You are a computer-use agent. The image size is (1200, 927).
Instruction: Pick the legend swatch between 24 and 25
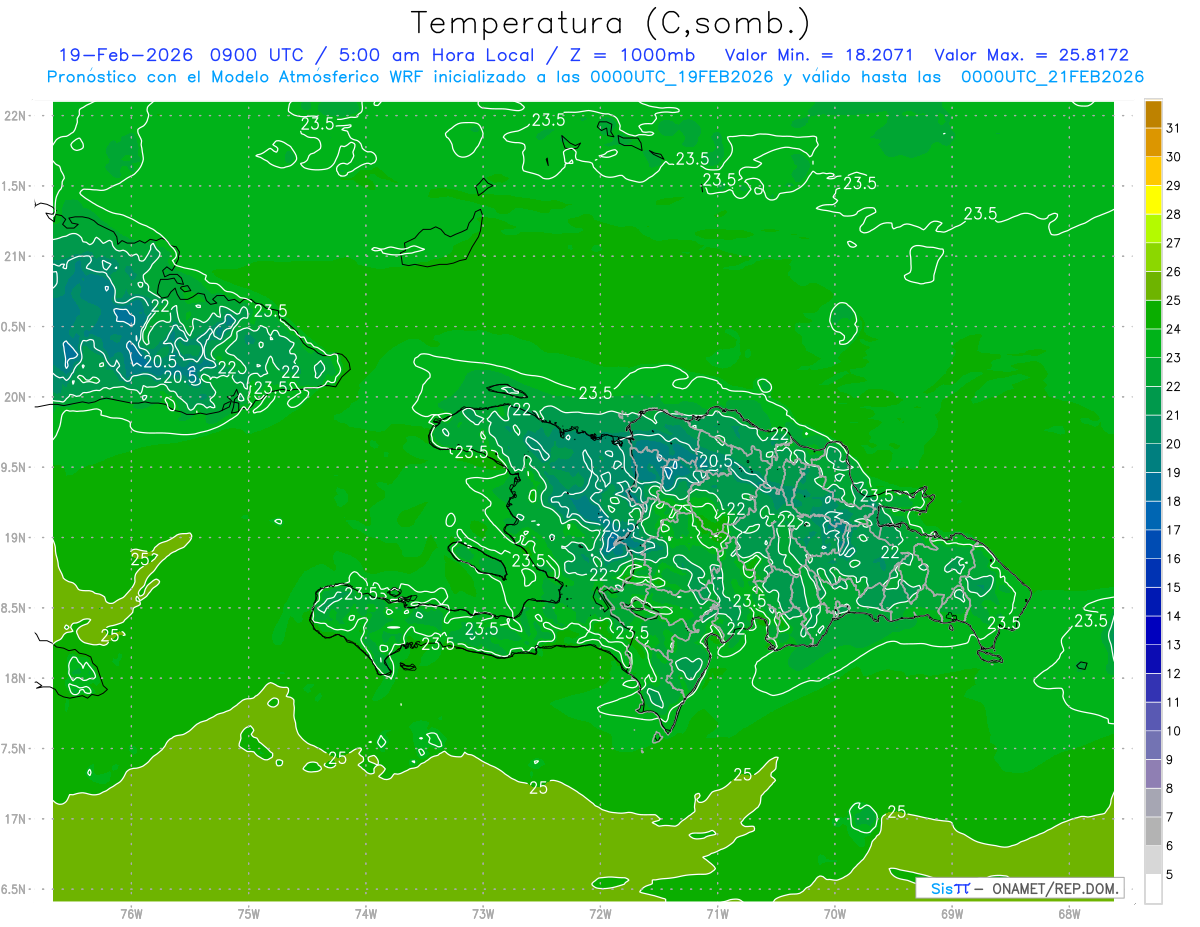(x=1153, y=315)
